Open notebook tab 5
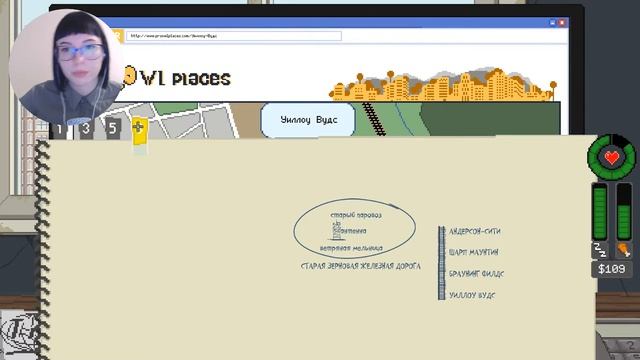This screenshot has width=640, height=360. pyautogui.click(x=113, y=129)
